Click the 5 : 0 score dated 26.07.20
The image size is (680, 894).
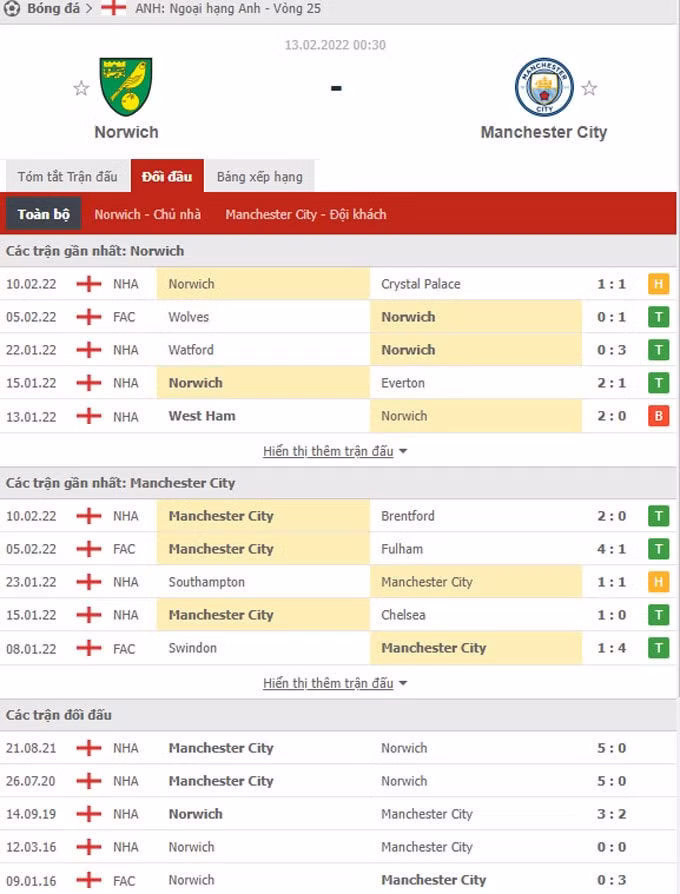pyautogui.click(x=612, y=781)
